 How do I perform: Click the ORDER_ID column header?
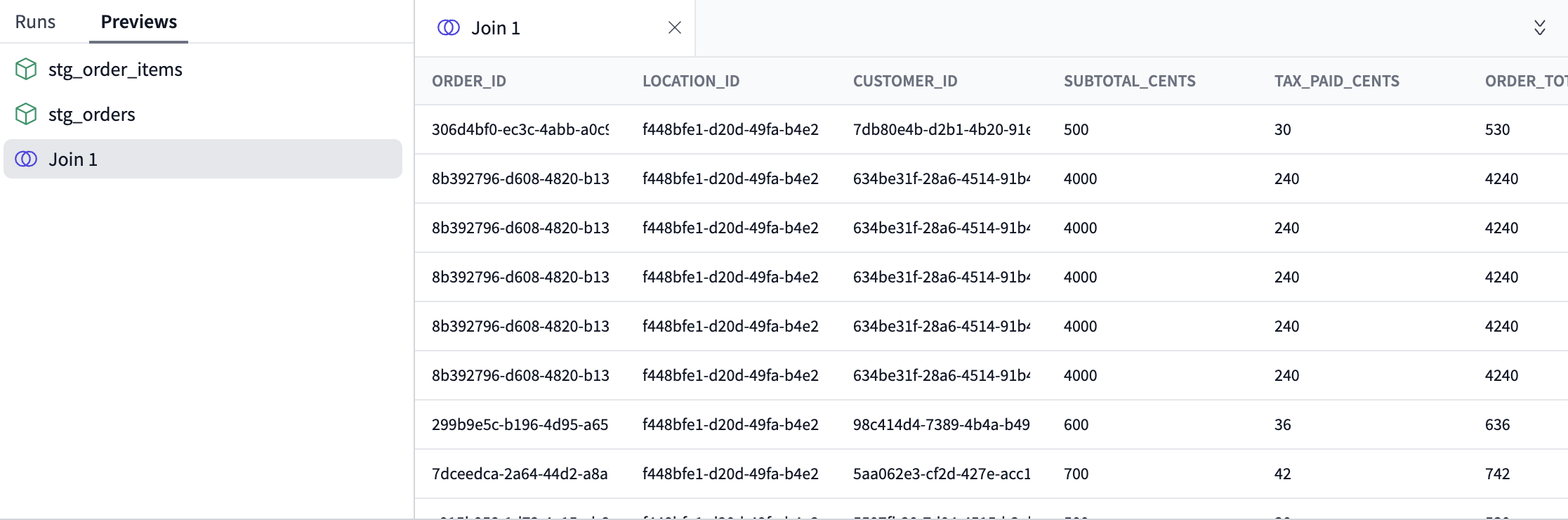pos(469,81)
